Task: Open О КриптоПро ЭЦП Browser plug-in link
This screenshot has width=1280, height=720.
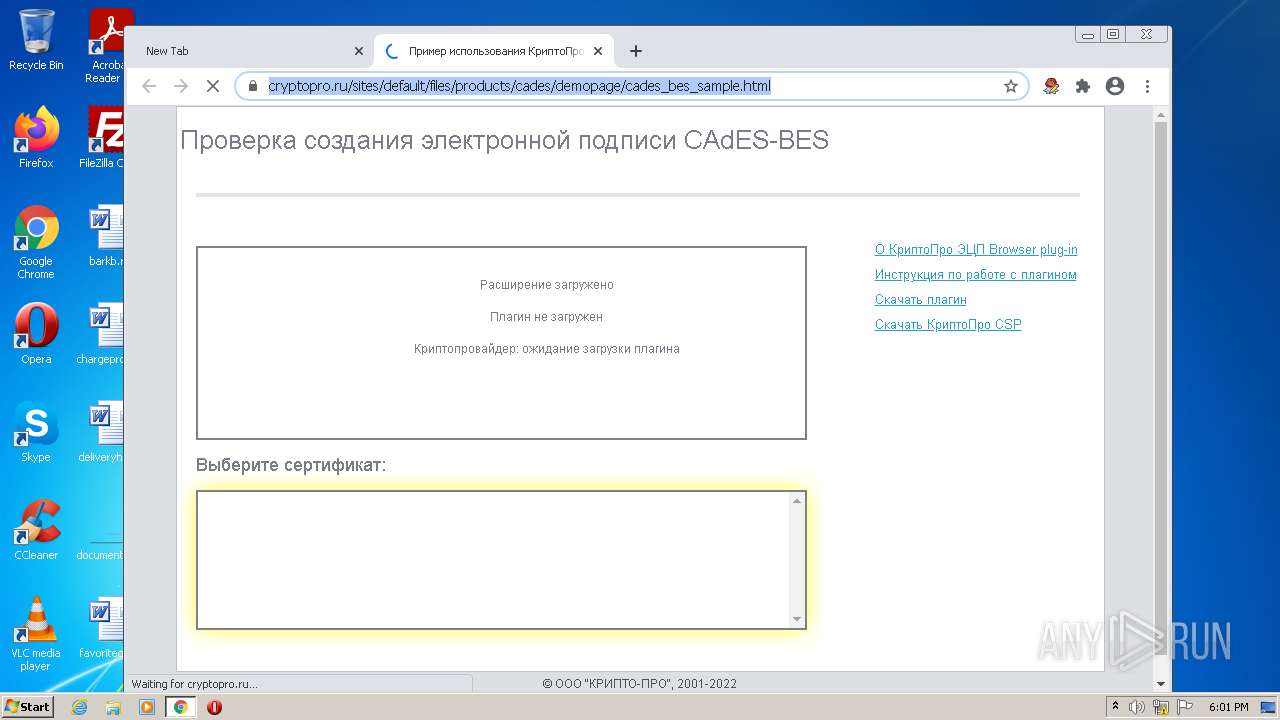Action: tap(976, 250)
